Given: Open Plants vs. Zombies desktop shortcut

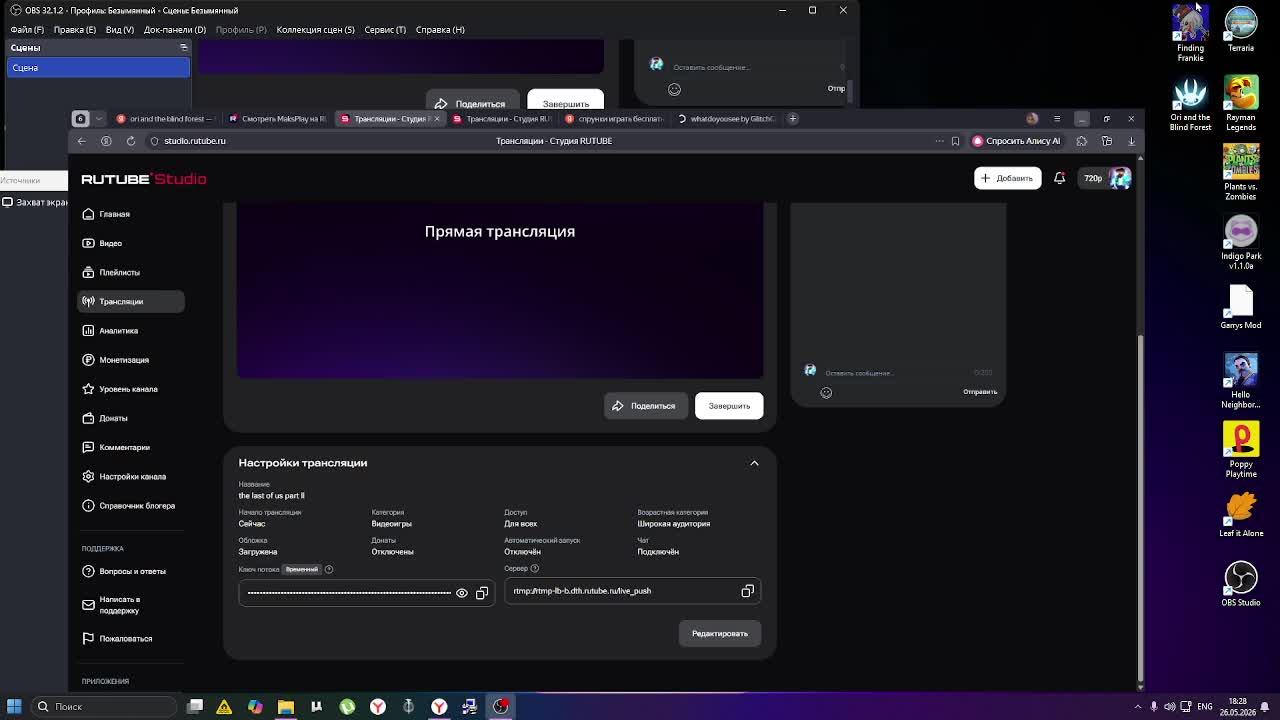Looking at the screenshot, I should coord(1241,172).
